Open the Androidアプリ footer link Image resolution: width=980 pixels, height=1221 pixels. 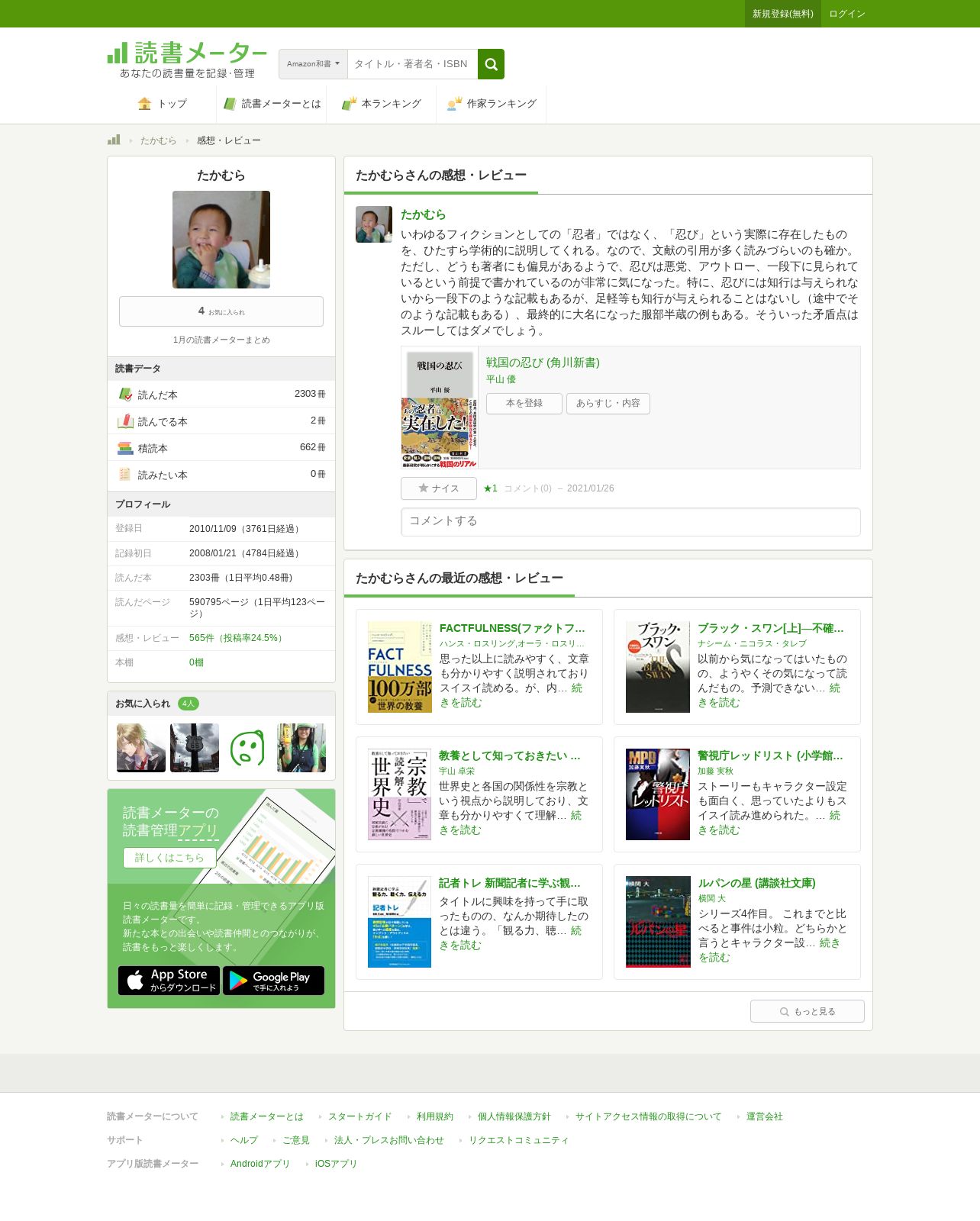coord(260,1164)
